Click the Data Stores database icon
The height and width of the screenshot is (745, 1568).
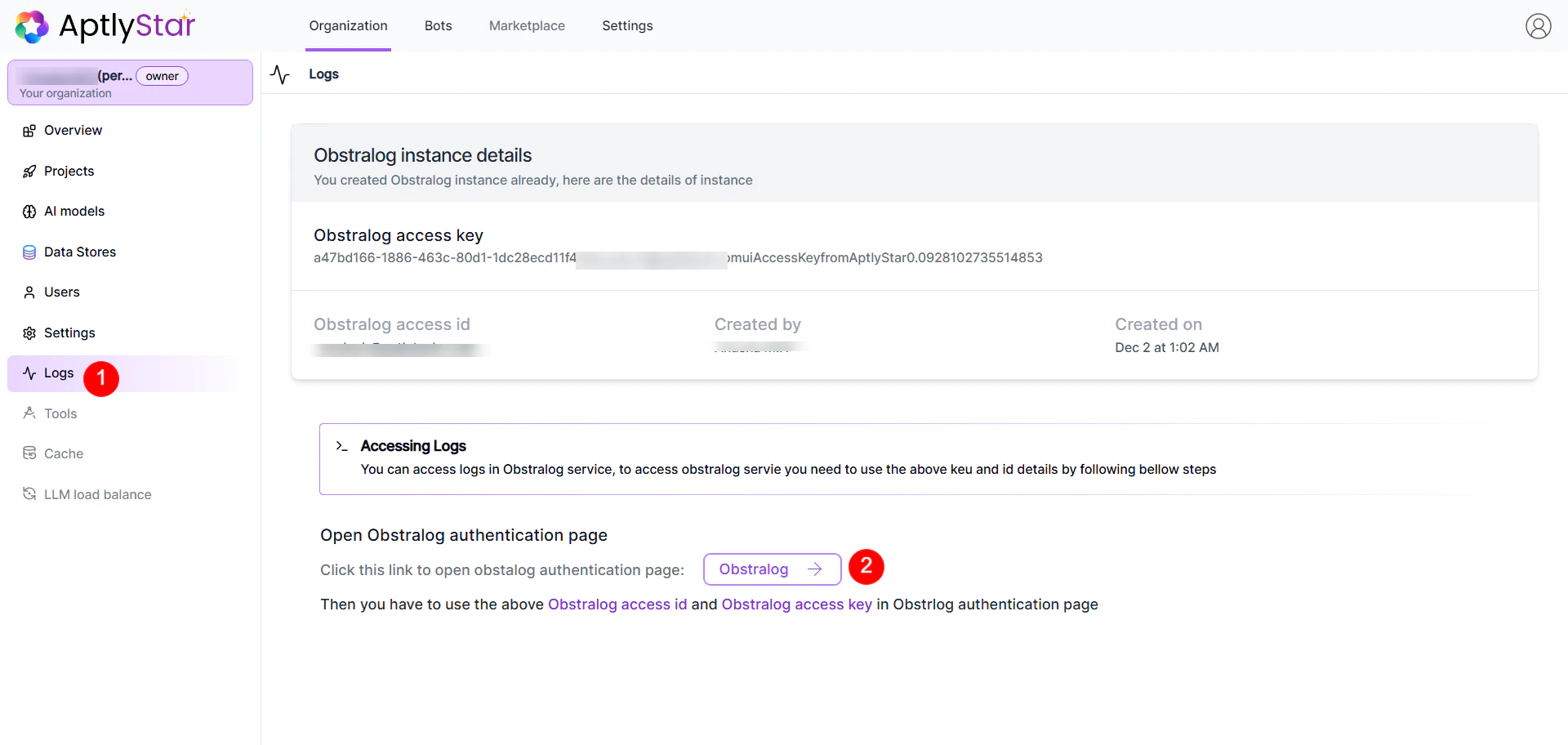29,252
